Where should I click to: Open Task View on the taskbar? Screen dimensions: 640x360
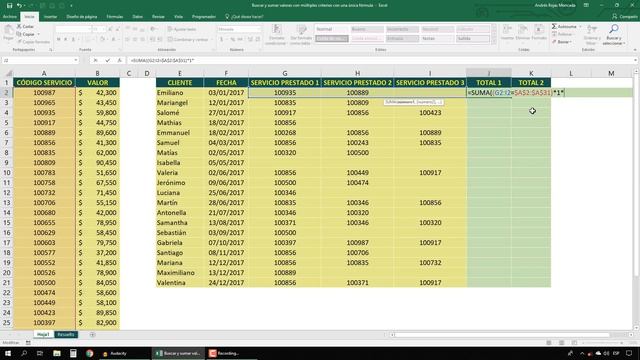pyautogui.click(x=40, y=353)
